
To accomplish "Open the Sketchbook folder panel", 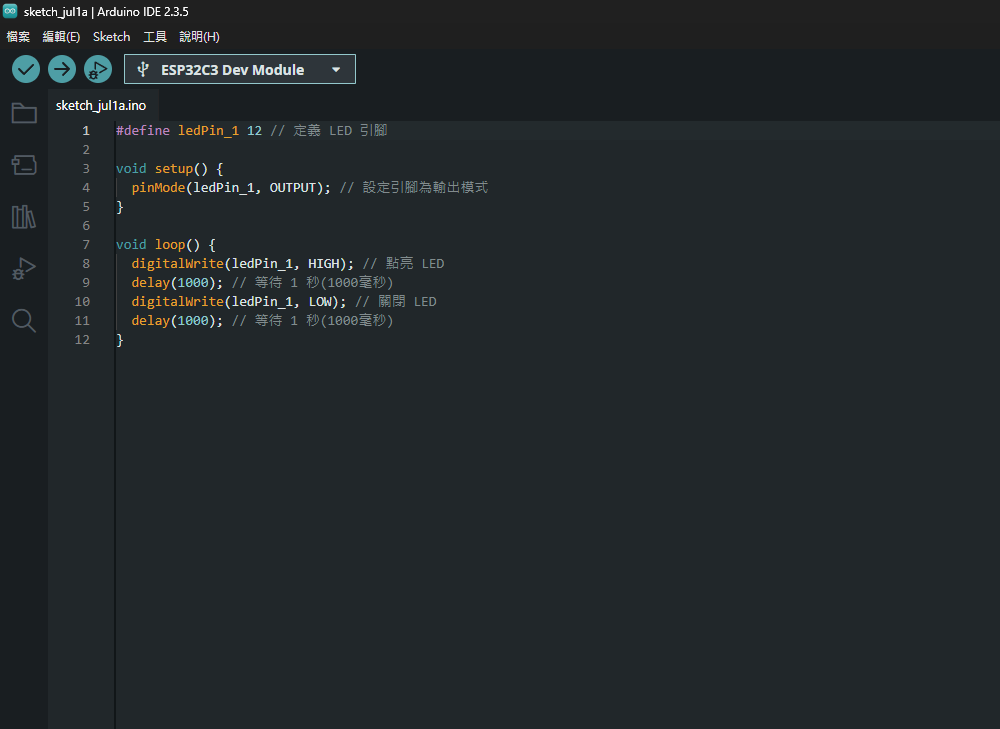I will 24,114.
